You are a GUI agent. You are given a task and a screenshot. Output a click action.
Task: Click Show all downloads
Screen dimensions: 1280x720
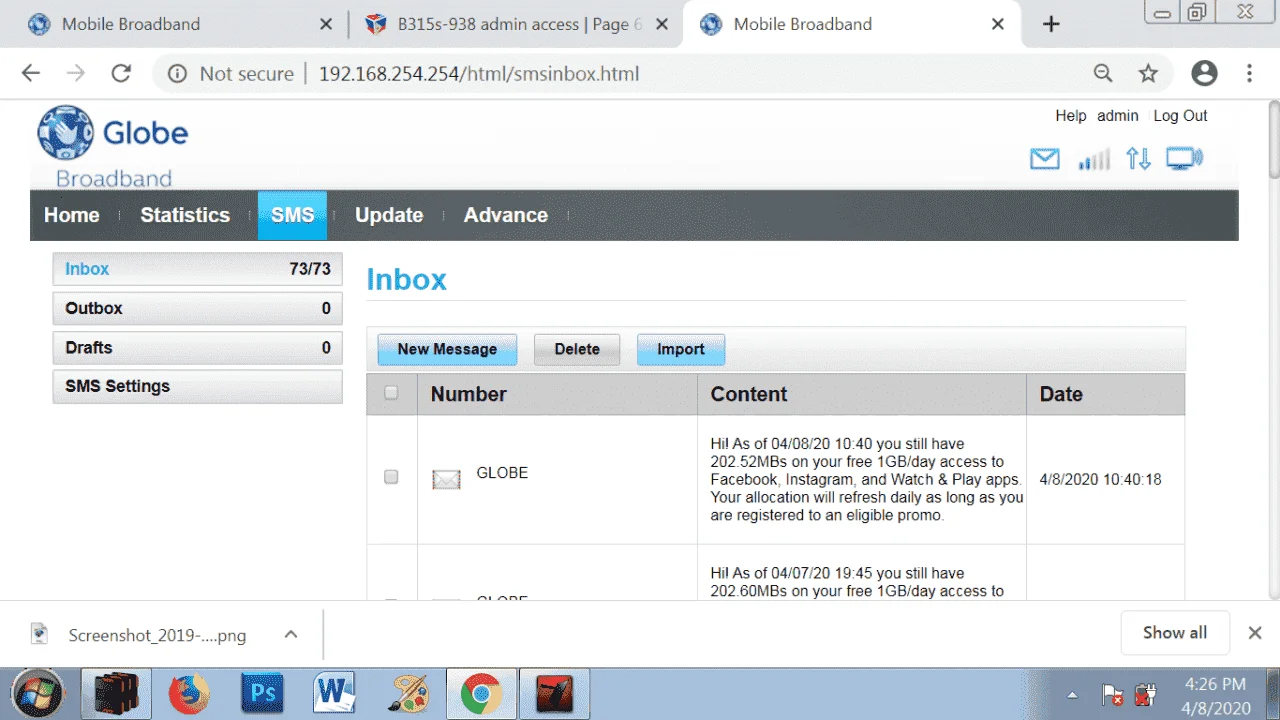(1175, 633)
